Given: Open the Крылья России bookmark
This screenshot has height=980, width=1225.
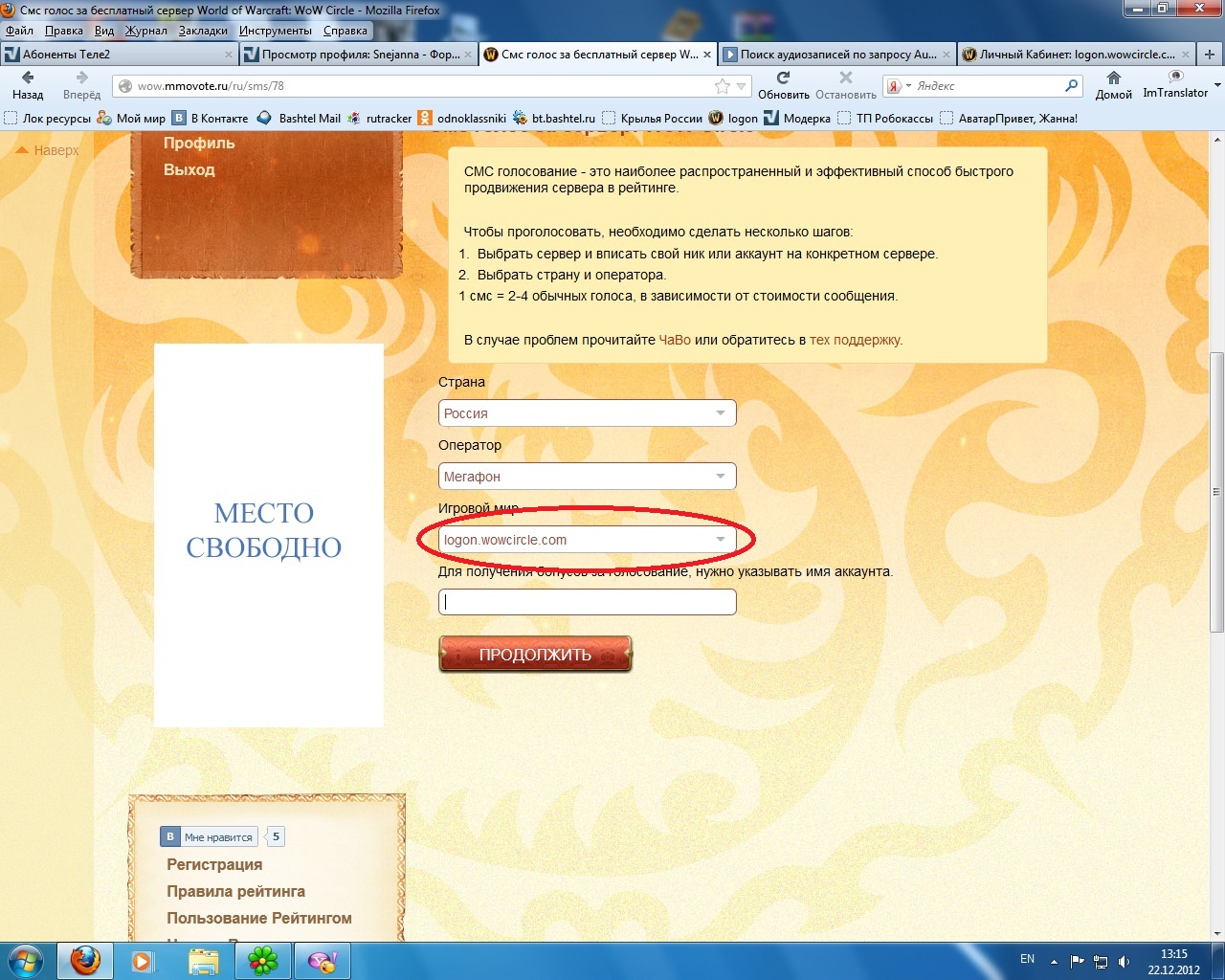Looking at the screenshot, I should click(x=652, y=119).
